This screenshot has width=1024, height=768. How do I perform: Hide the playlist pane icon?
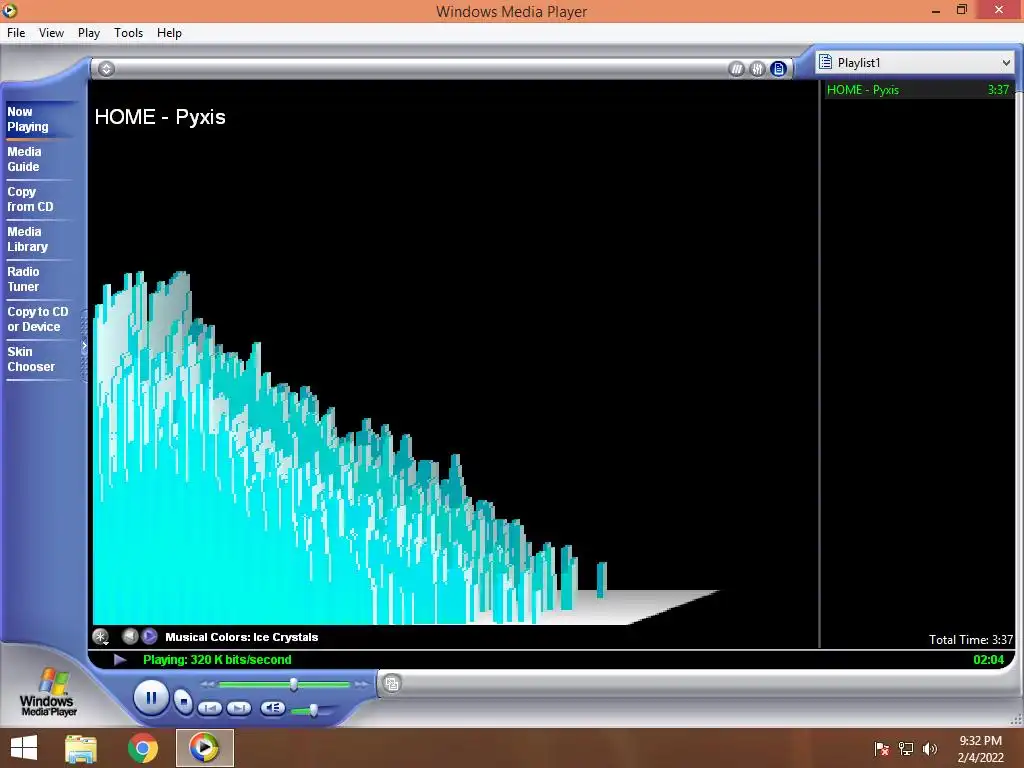pyautogui.click(x=778, y=69)
